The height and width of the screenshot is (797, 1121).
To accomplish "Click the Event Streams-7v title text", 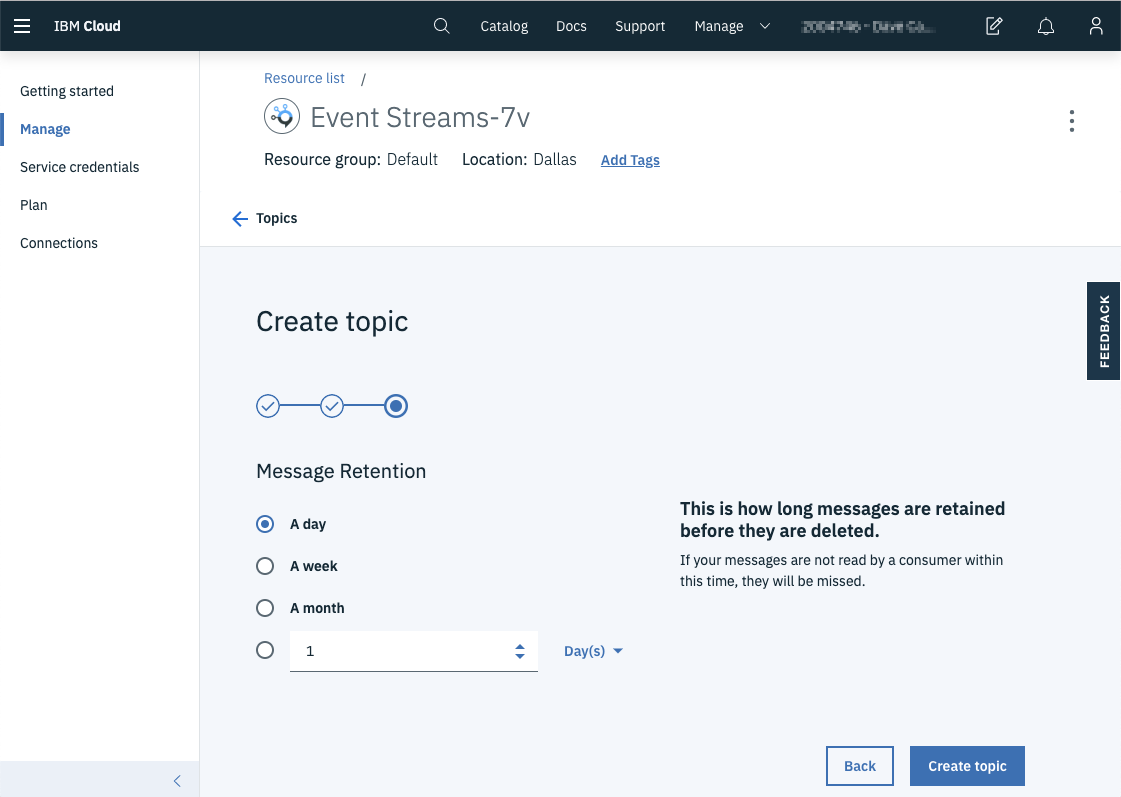I will tap(420, 117).
